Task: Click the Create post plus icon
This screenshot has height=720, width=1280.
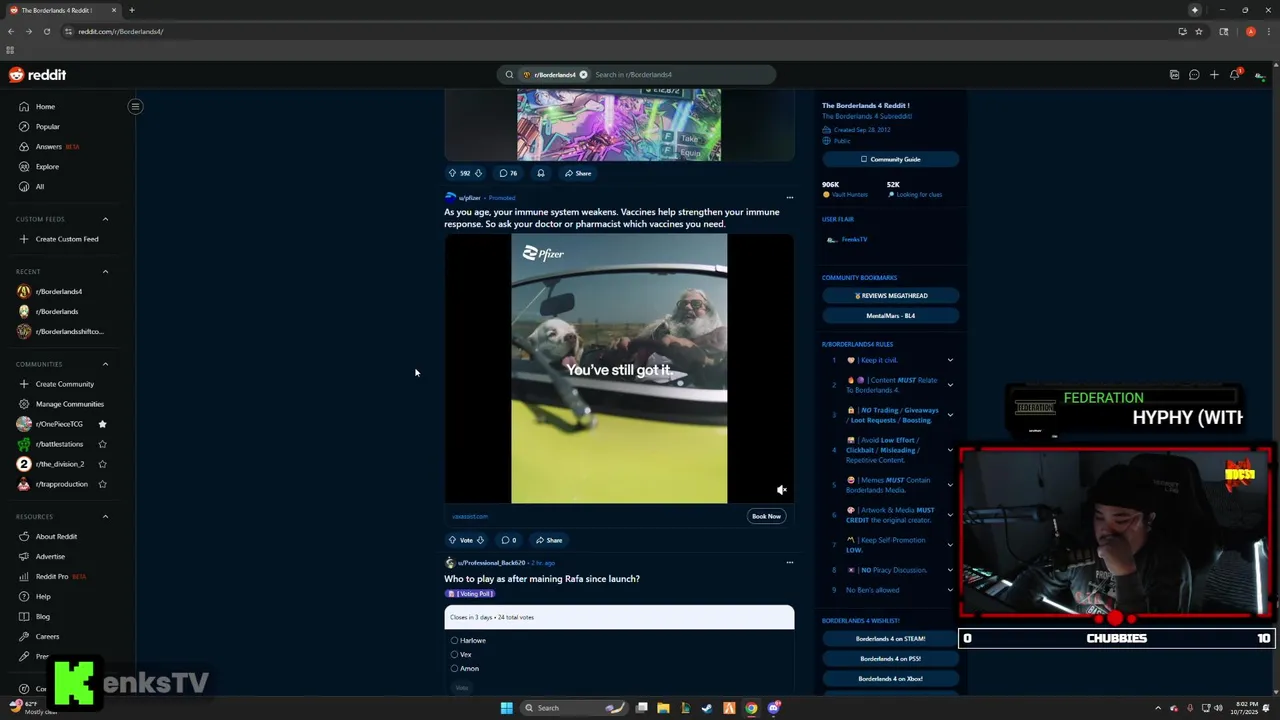Action: tap(1214, 75)
